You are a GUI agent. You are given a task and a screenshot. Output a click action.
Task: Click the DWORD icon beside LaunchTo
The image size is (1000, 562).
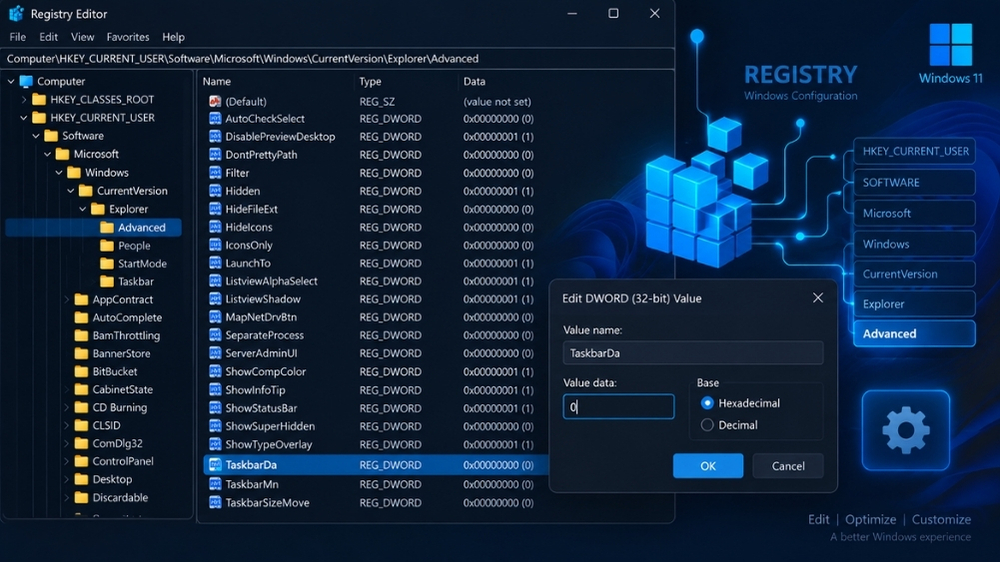(x=215, y=263)
